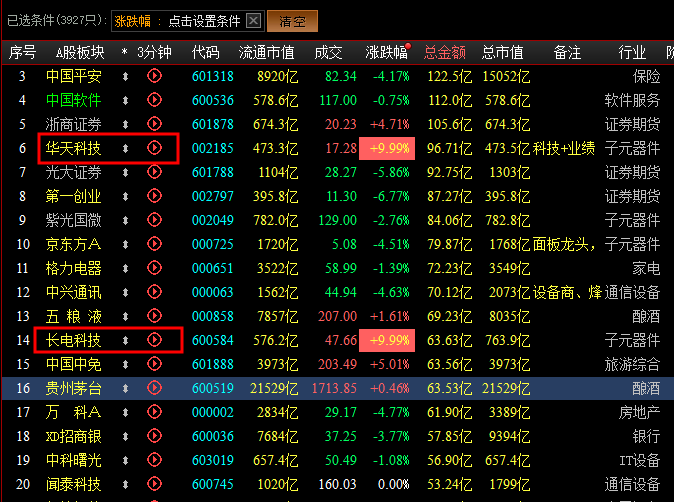Select stock name 中国软件
674x502 pixels.
click(x=74, y=101)
